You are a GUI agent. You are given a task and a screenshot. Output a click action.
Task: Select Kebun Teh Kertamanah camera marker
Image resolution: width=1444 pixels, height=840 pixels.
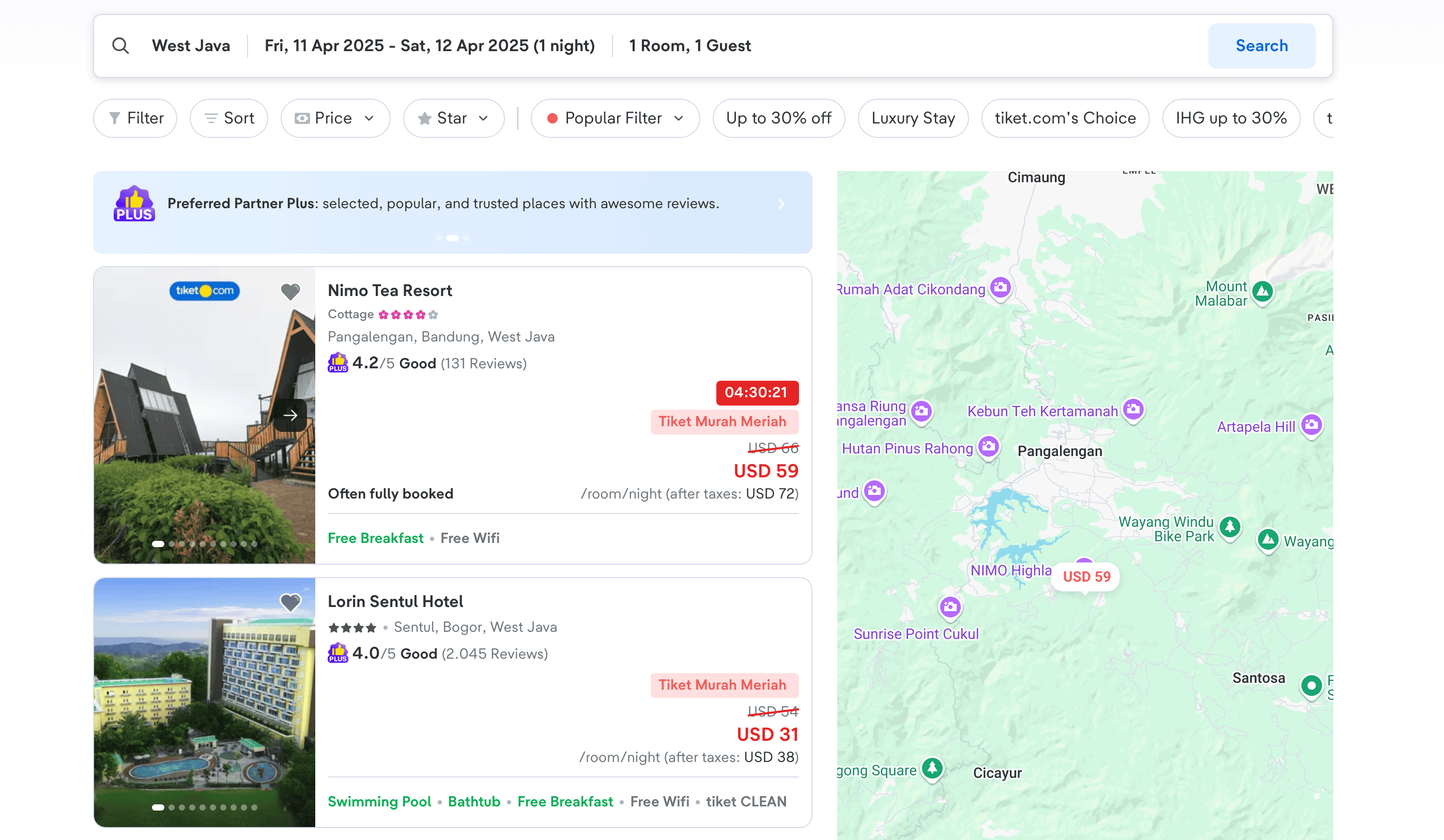1133,409
